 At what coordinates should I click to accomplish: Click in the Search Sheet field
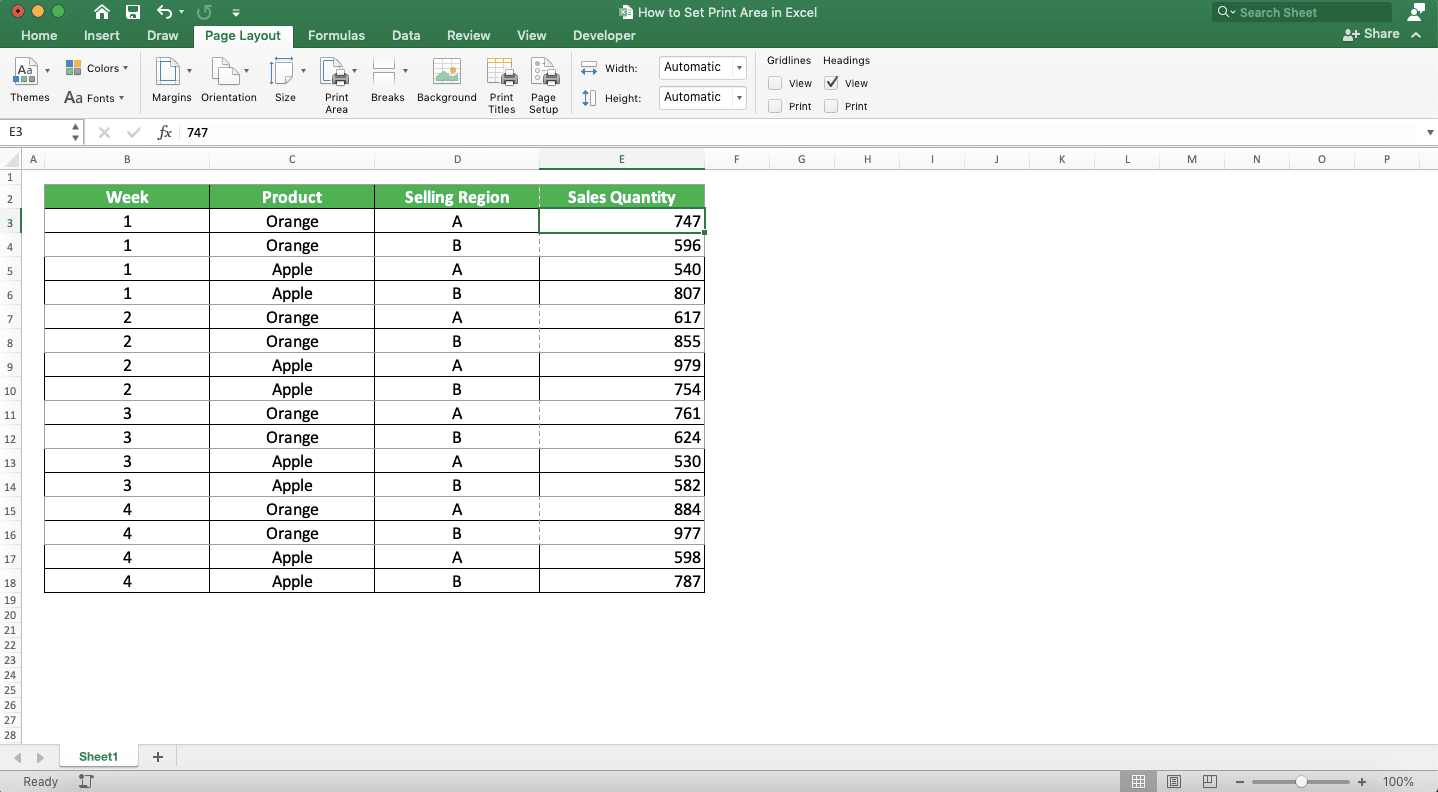pyautogui.click(x=1302, y=12)
